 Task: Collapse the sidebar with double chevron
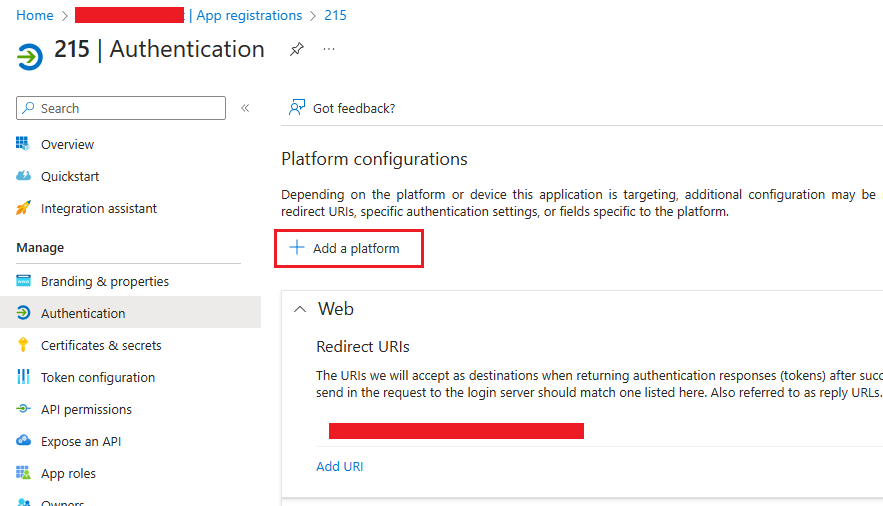click(245, 108)
